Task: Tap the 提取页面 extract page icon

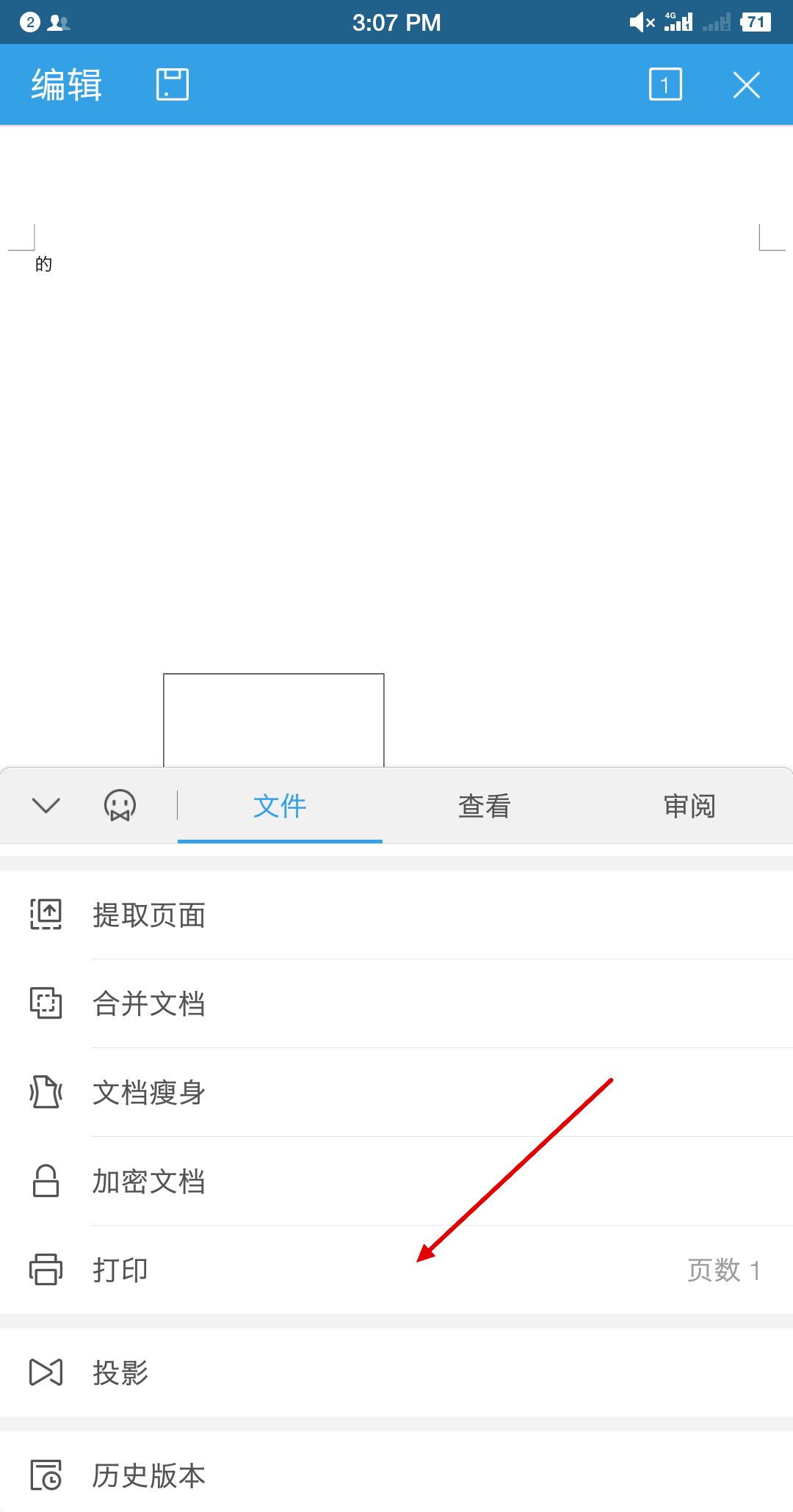Action: pyautogui.click(x=46, y=915)
